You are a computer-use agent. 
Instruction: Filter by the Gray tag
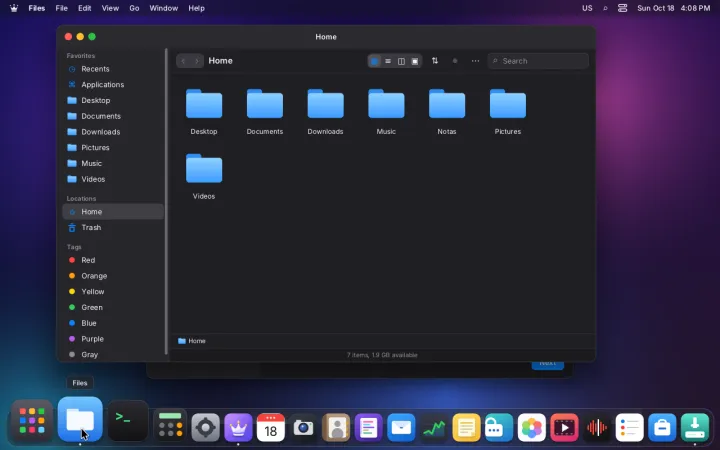(x=113, y=354)
